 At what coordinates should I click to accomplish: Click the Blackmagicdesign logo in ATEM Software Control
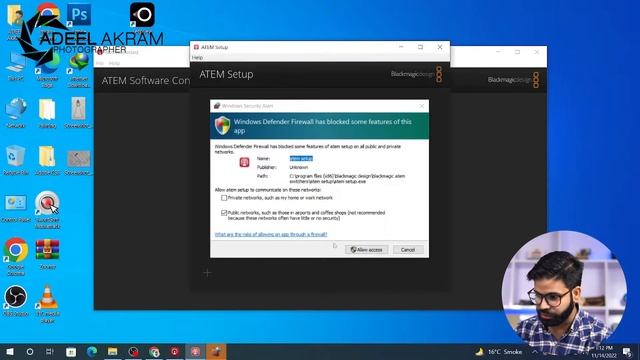513,80
